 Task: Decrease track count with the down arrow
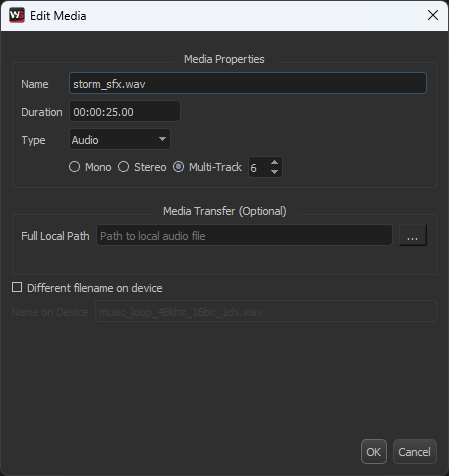pyautogui.click(x=274, y=172)
